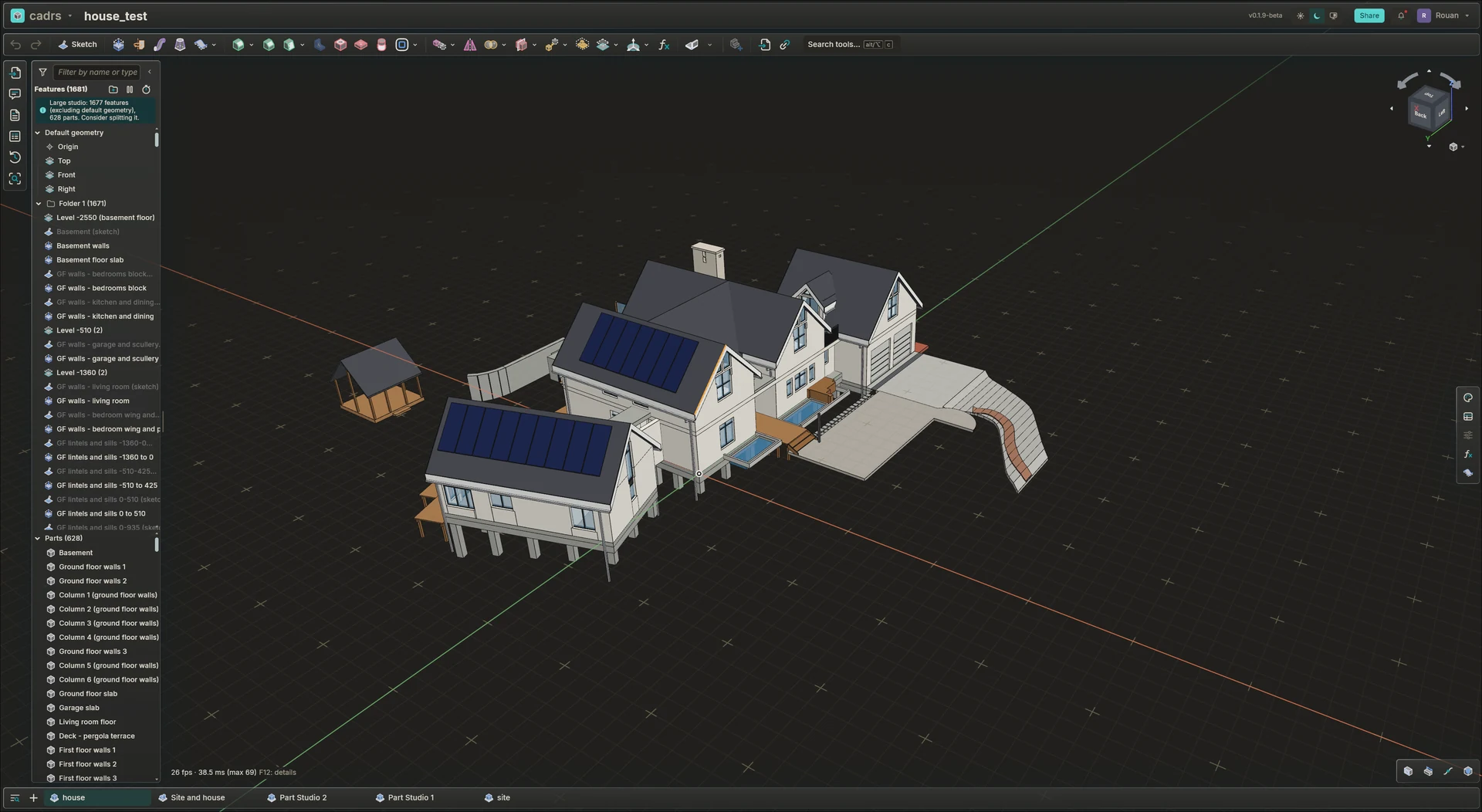Open the Rouan user menu

coord(1443,15)
